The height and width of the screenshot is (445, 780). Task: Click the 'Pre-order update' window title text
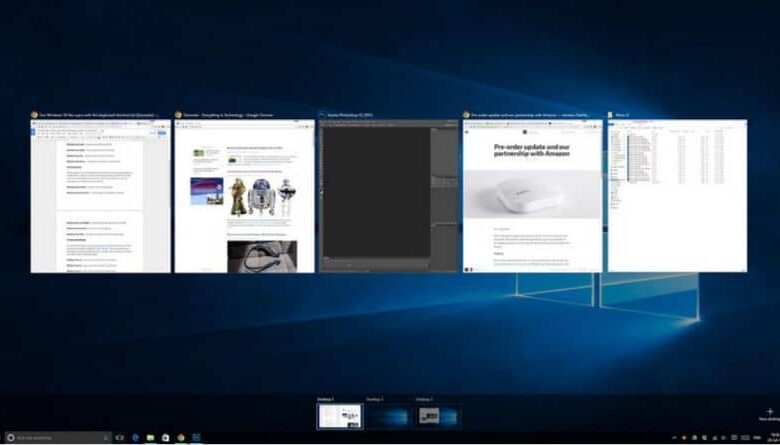click(530, 115)
